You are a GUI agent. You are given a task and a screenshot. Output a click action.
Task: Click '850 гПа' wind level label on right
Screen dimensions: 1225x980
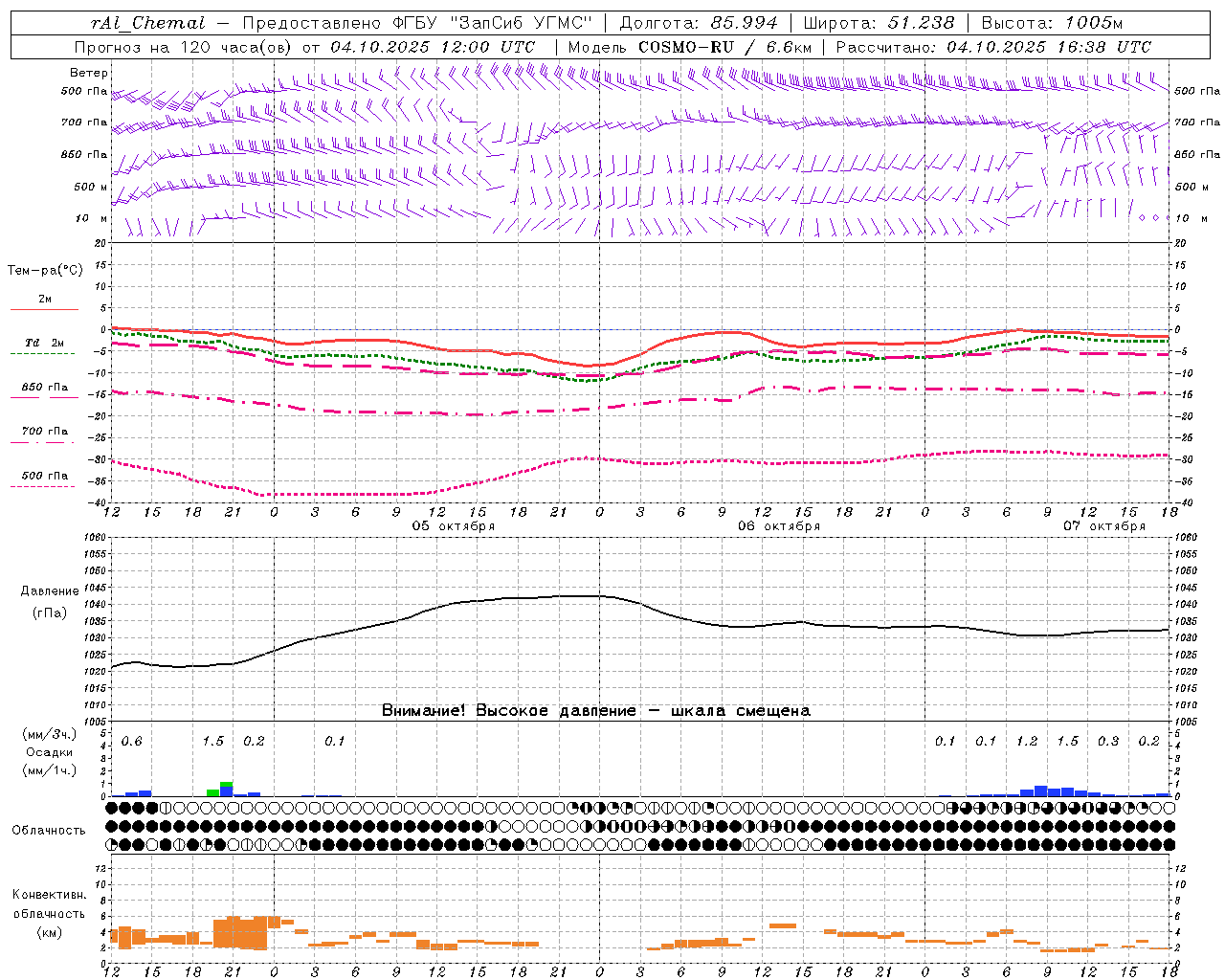pos(1197,154)
